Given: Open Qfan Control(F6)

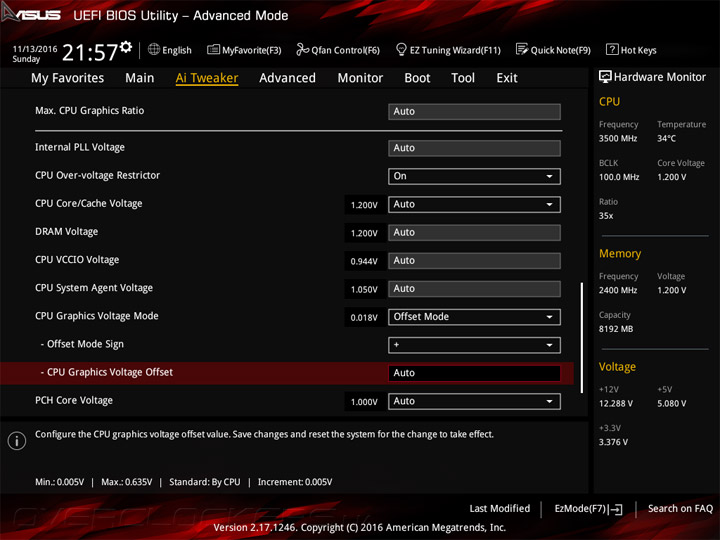Looking at the screenshot, I should point(345,50).
